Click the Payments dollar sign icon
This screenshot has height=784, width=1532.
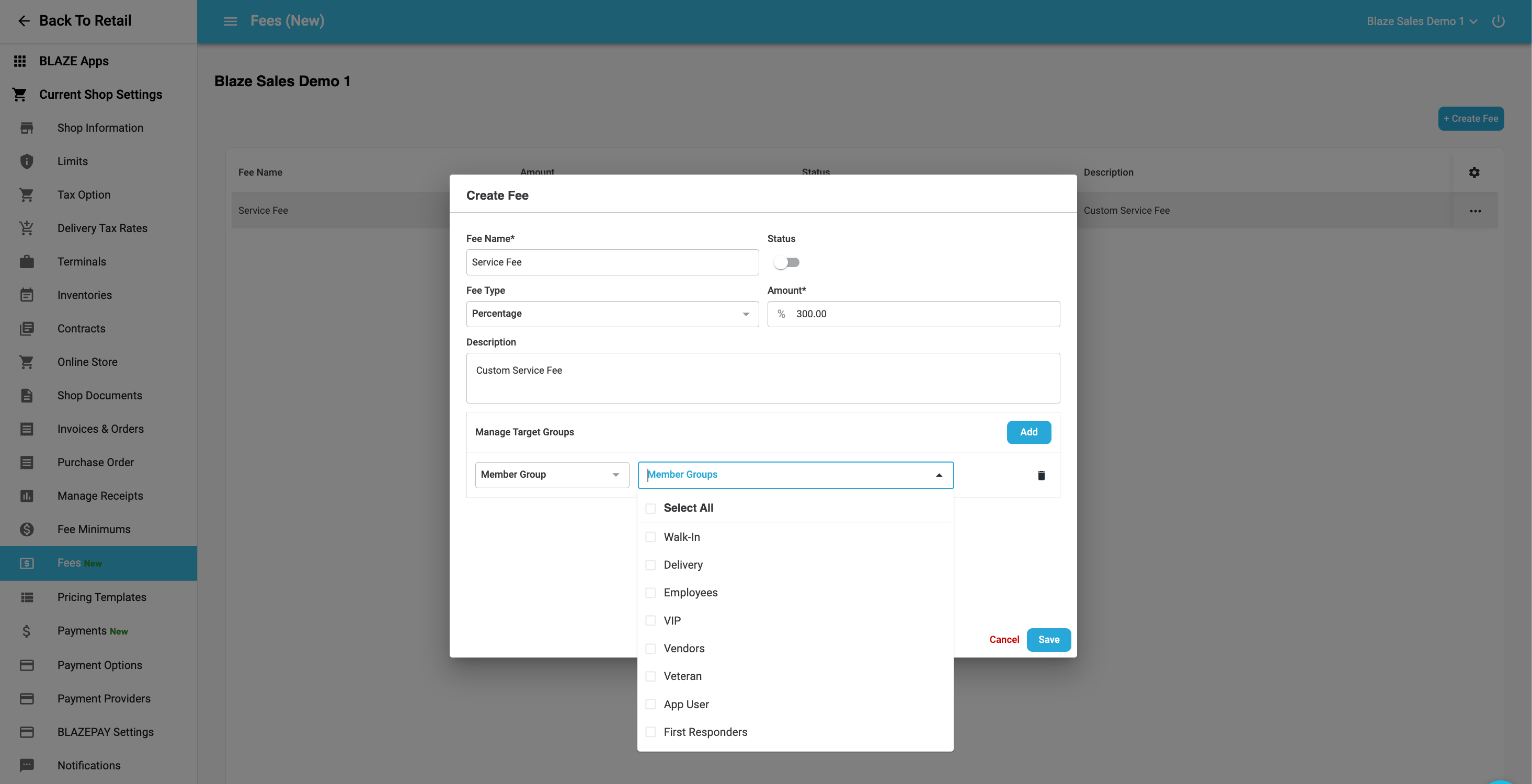coord(27,631)
